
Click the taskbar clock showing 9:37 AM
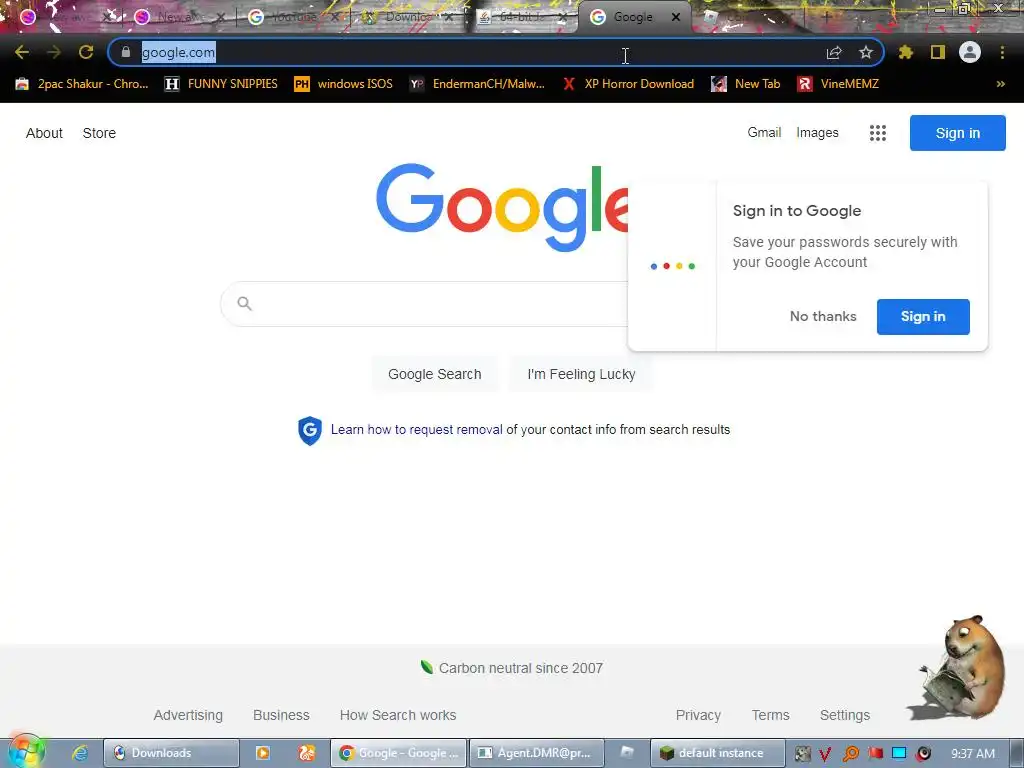click(x=972, y=754)
